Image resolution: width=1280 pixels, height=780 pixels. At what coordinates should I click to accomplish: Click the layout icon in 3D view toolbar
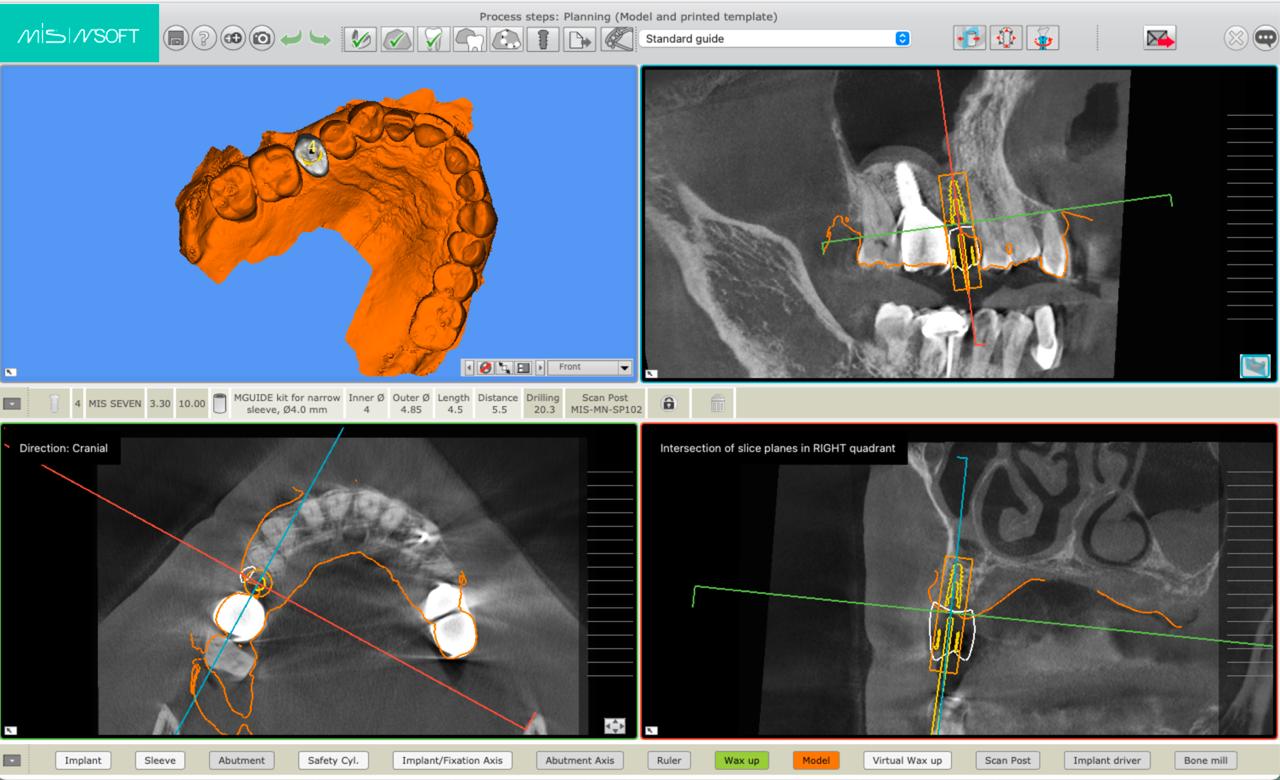coord(524,368)
